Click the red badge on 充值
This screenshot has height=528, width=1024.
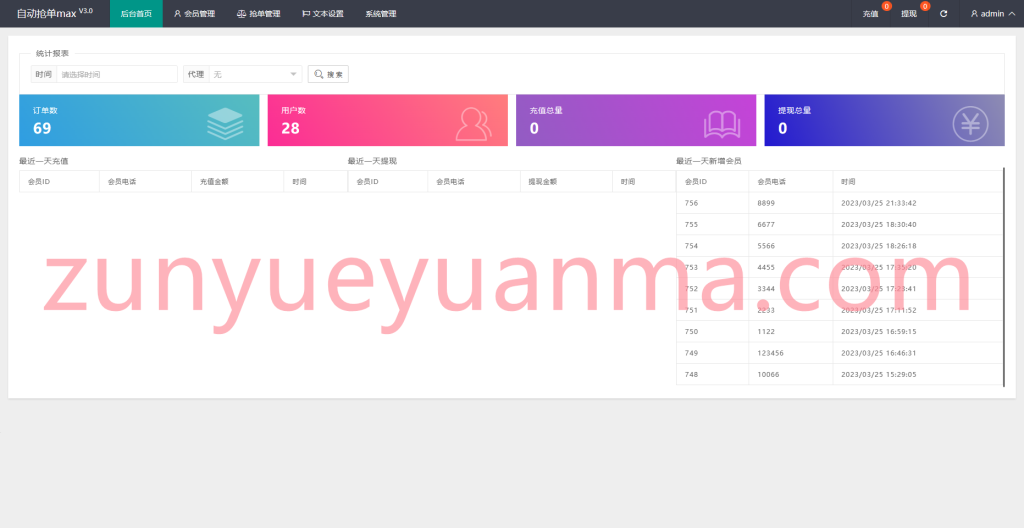[886, 6]
